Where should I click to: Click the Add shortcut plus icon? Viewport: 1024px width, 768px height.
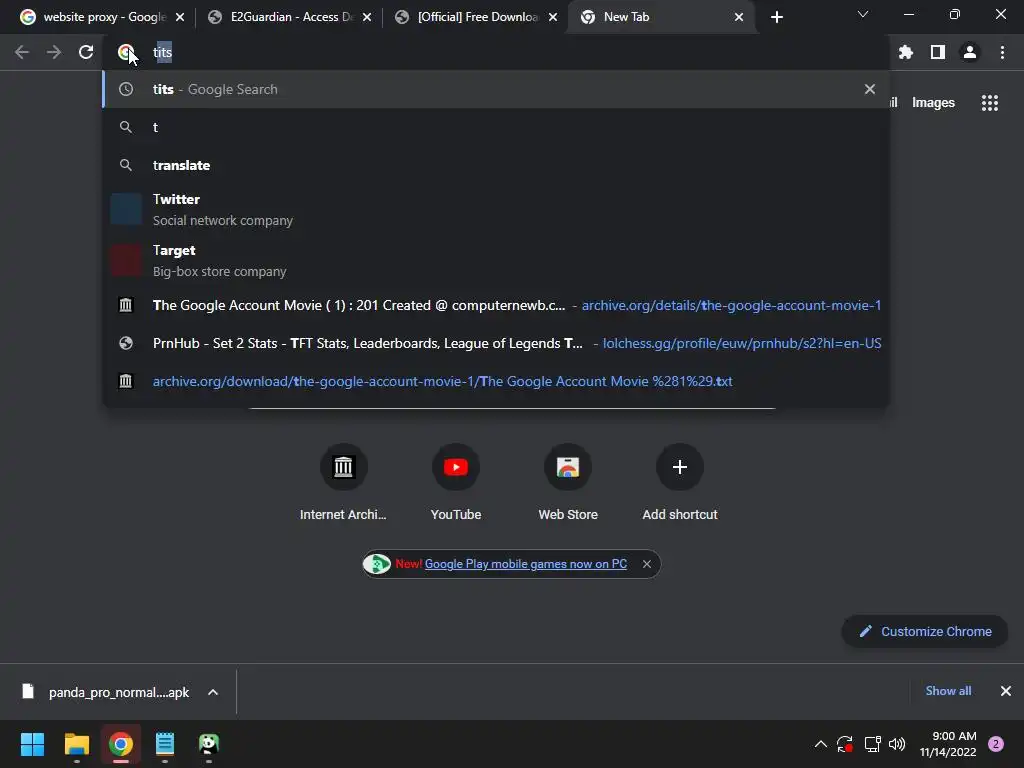680,467
